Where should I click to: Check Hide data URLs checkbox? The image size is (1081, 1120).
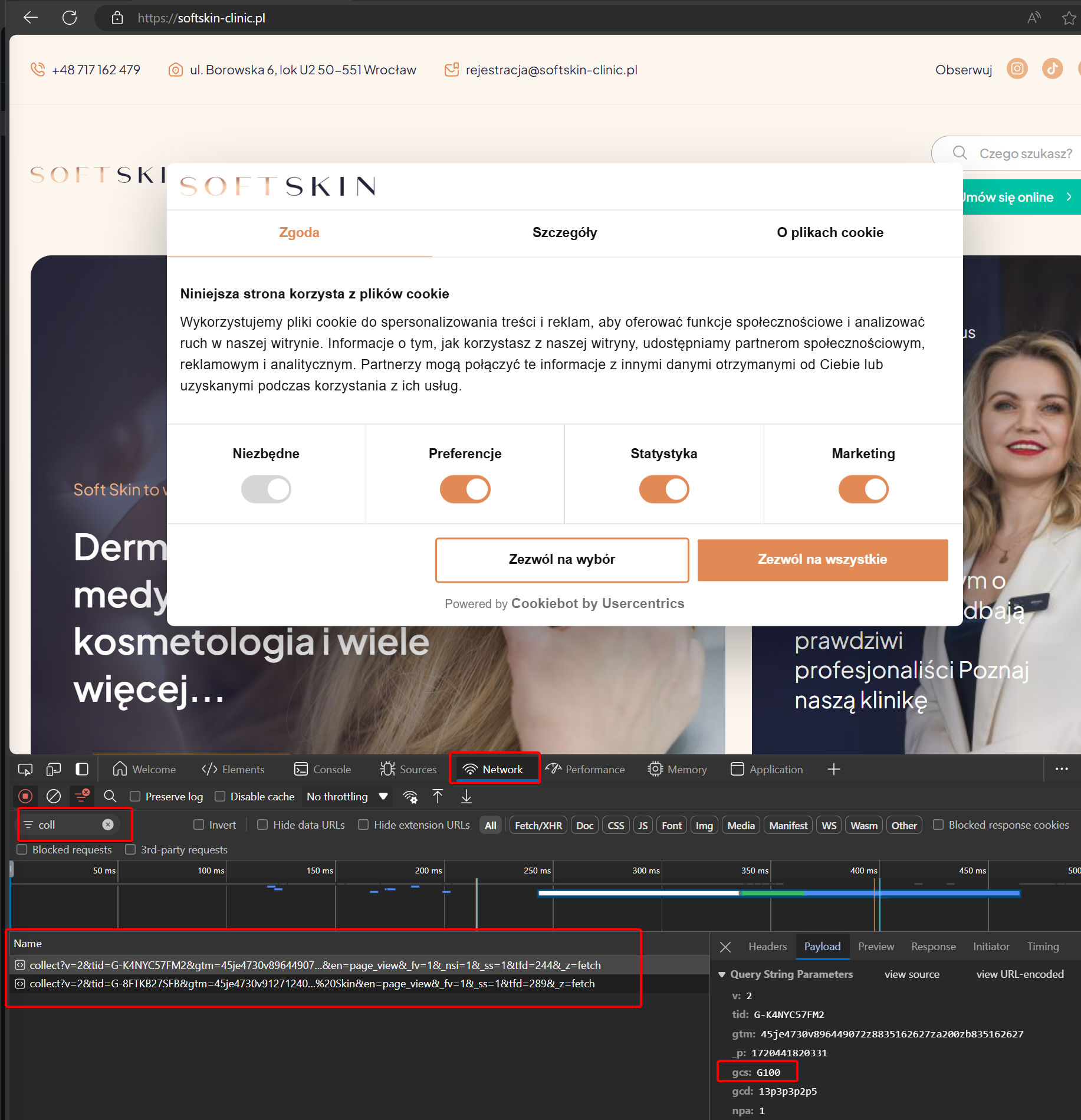tap(262, 825)
